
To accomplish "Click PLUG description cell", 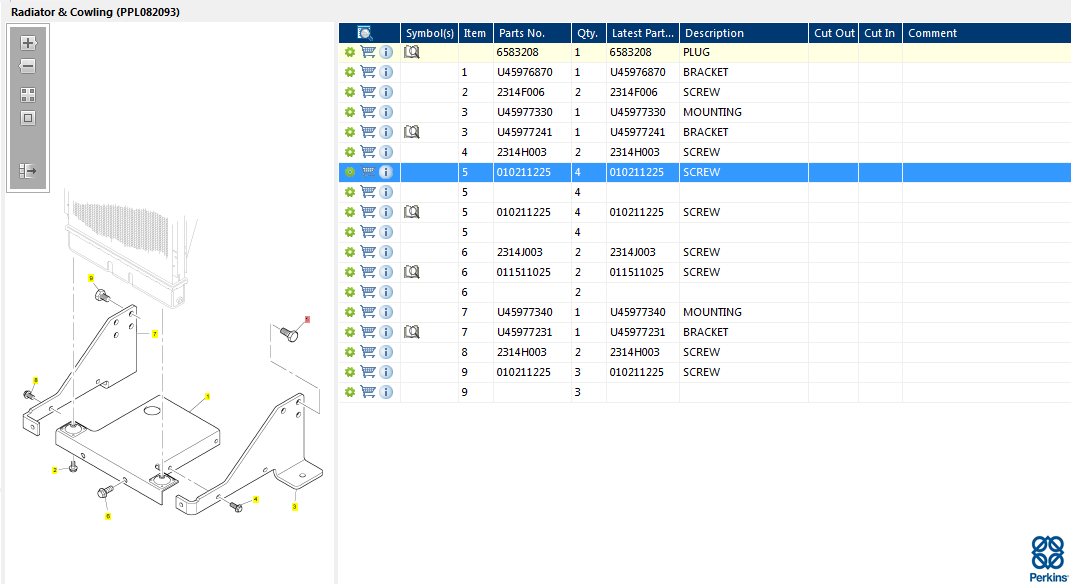I will 744,52.
